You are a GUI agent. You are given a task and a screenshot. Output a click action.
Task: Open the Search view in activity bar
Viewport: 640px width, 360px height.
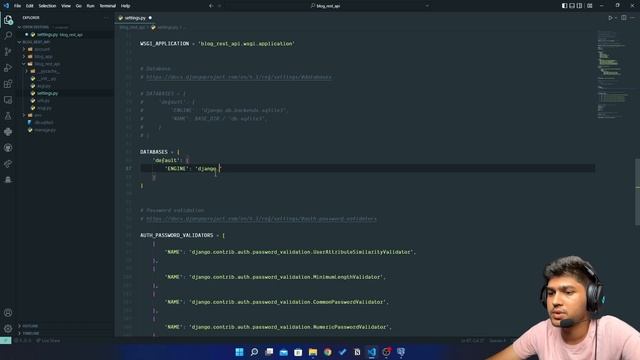point(8,36)
